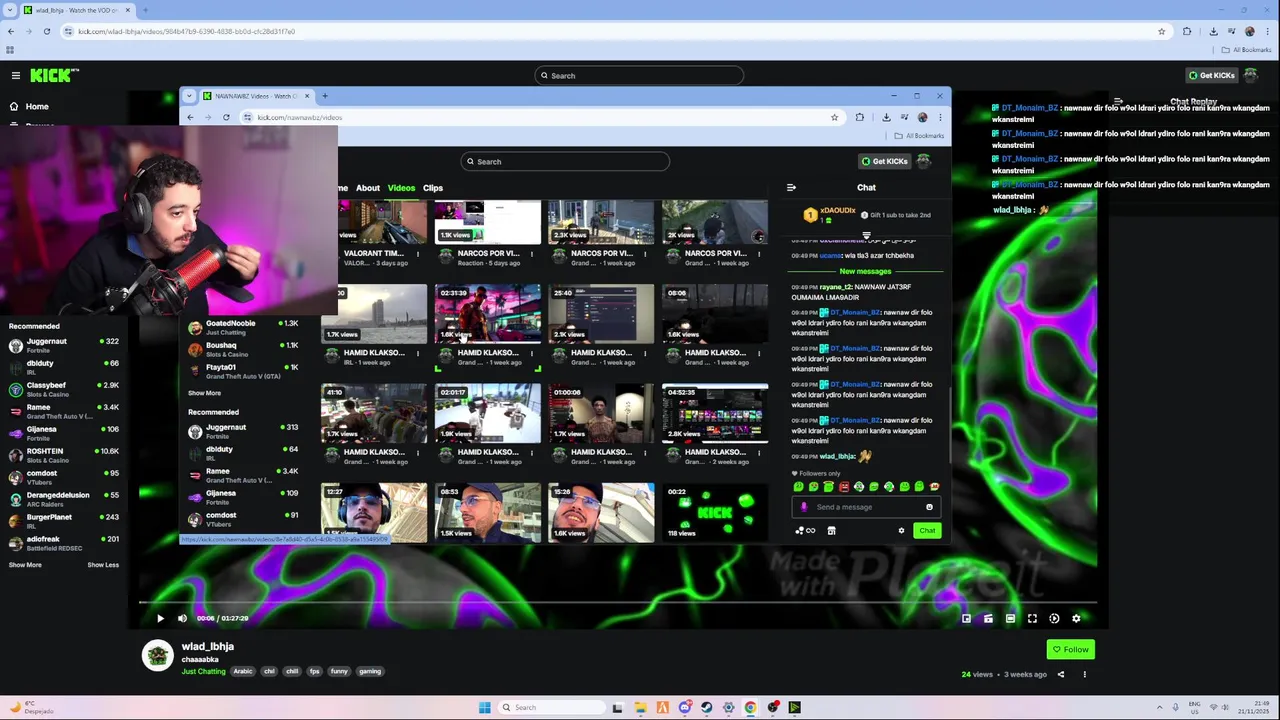This screenshot has width=1280, height=720.
Task: Play the VOD with the play button
Action: point(160,618)
